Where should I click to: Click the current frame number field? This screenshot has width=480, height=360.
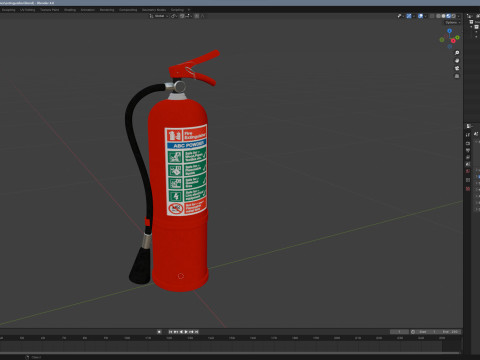click(399, 332)
